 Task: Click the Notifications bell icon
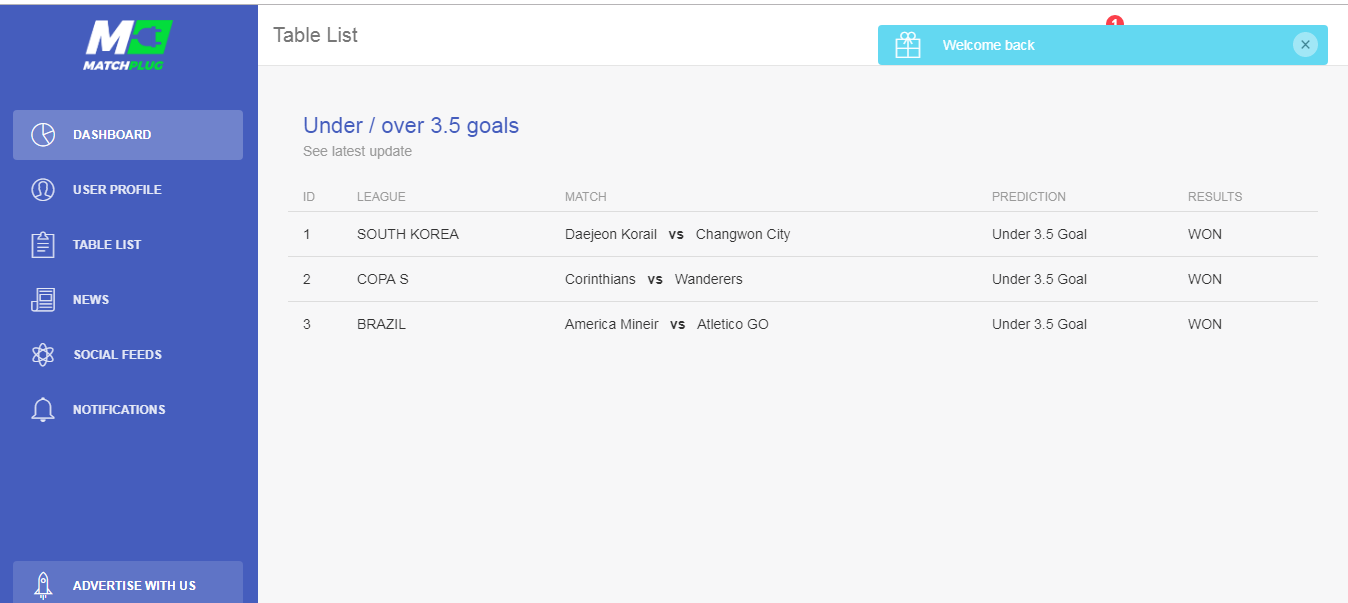[x=43, y=410]
